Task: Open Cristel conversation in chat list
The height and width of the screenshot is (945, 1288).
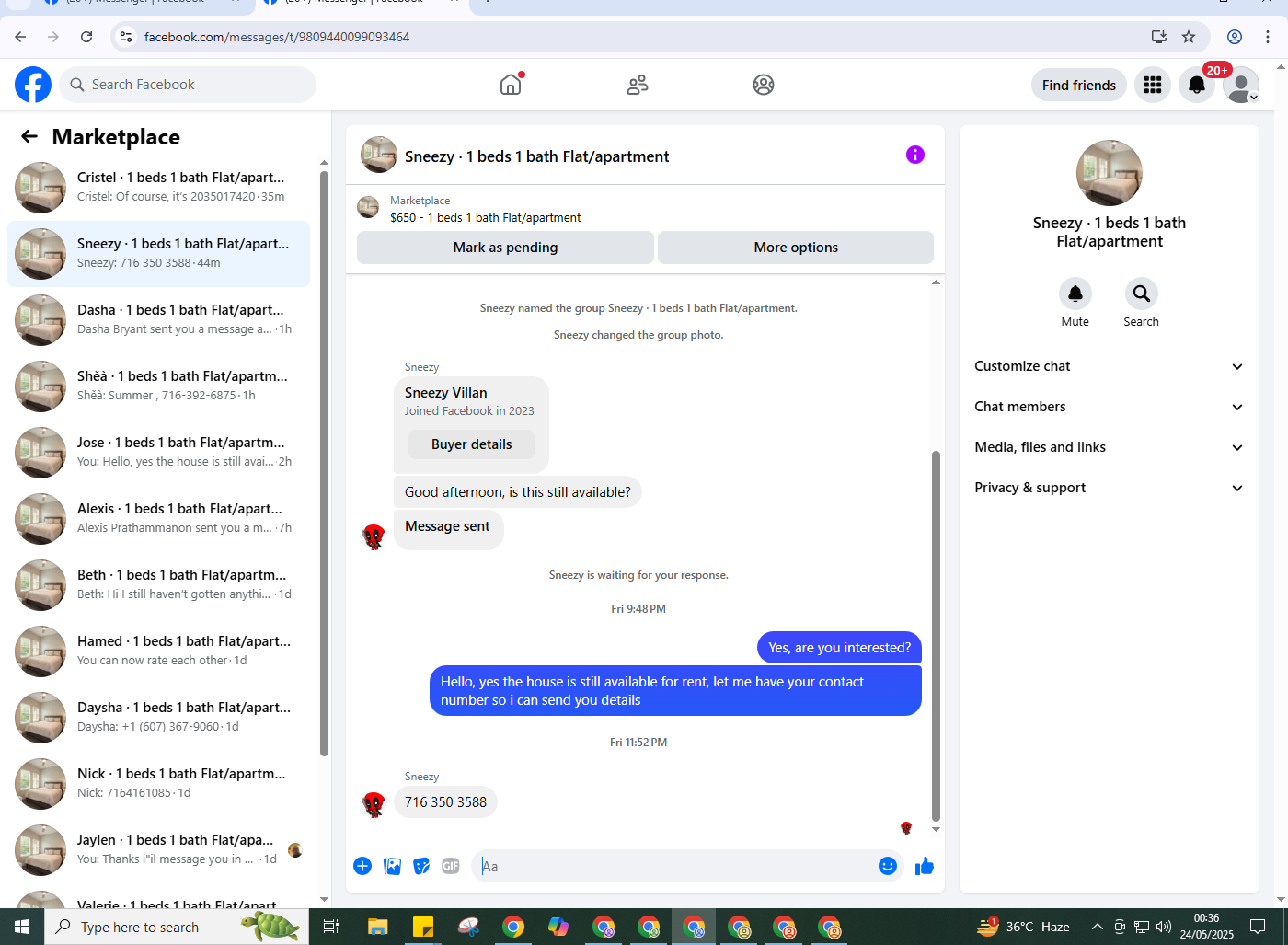Action: [158, 188]
